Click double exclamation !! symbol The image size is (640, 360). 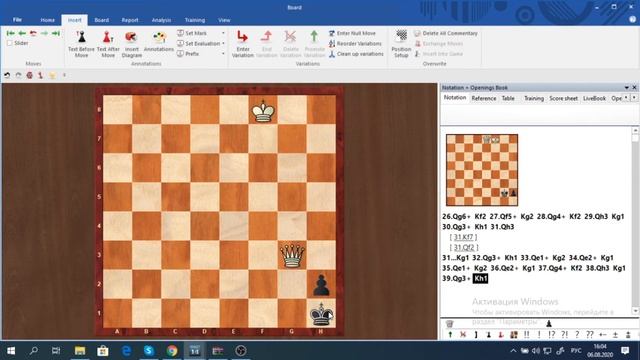(x=527, y=335)
